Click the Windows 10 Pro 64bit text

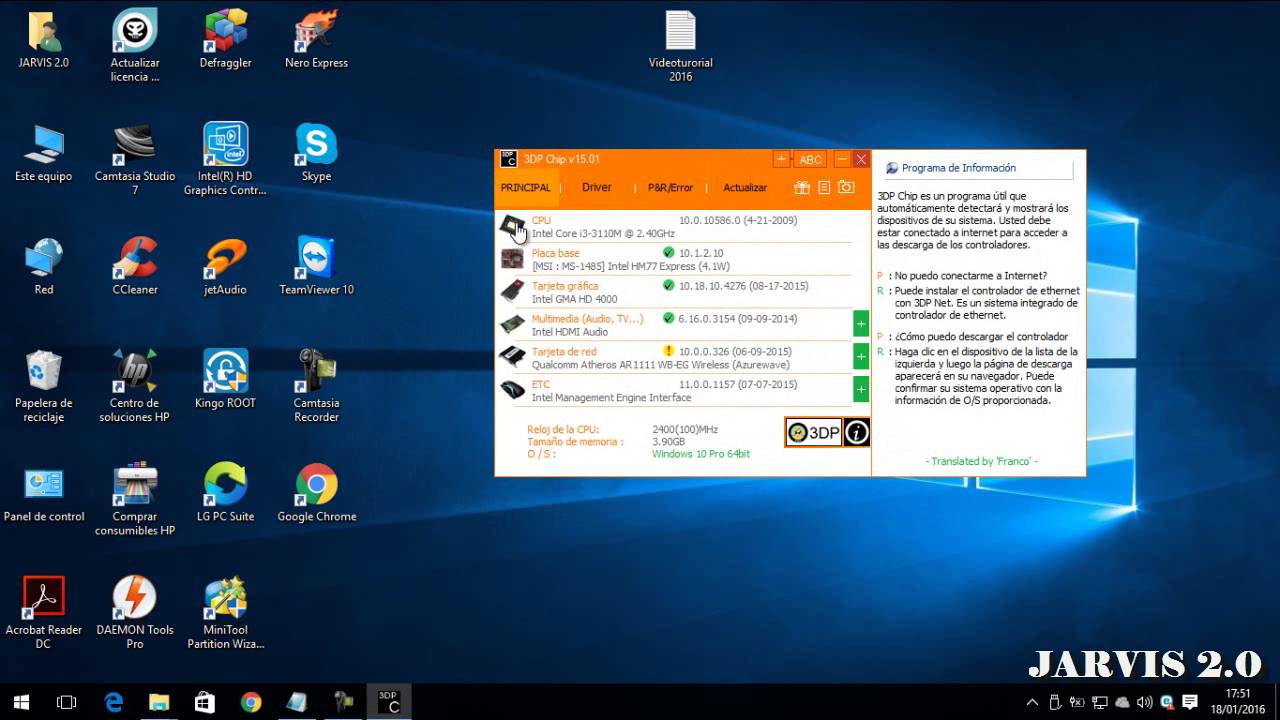pyautogui.click(x=701, y=454)
